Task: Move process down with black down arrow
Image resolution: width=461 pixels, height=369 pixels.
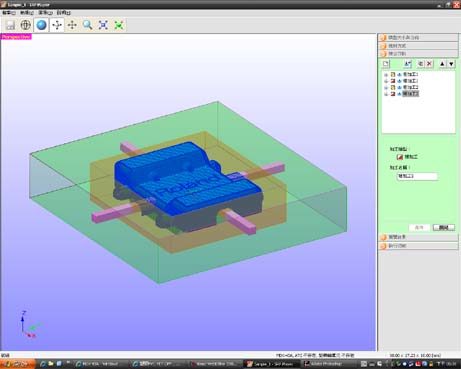Action: tap(451, 64)
